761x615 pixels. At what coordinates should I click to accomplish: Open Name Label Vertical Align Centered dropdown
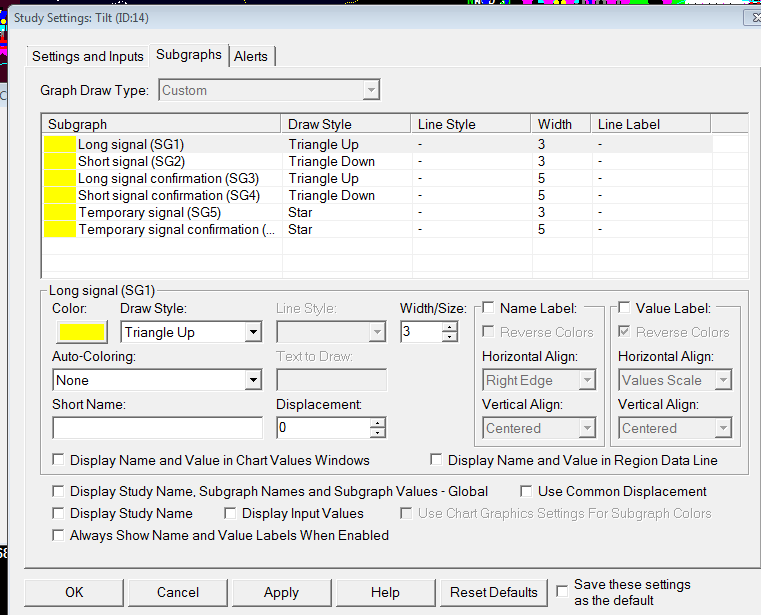click(539, 428)
